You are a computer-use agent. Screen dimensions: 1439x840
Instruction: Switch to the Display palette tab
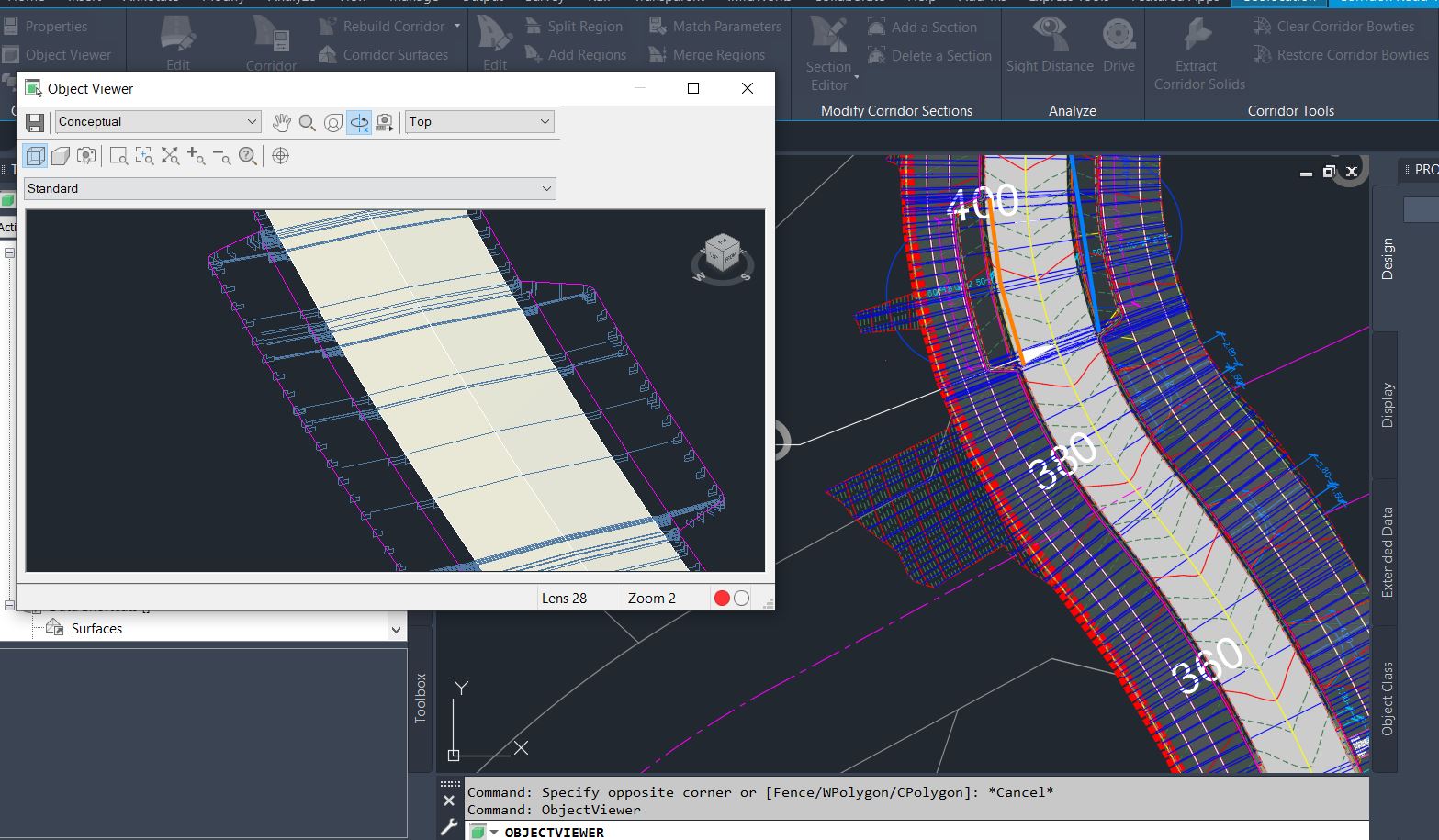pyautogui.click(x=1387, y=405)
